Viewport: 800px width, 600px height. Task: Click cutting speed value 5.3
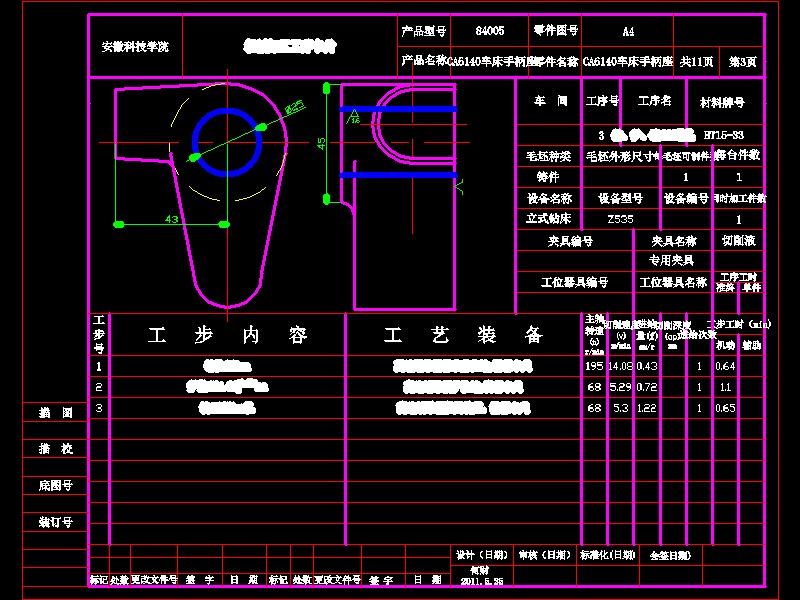(620, 408)
